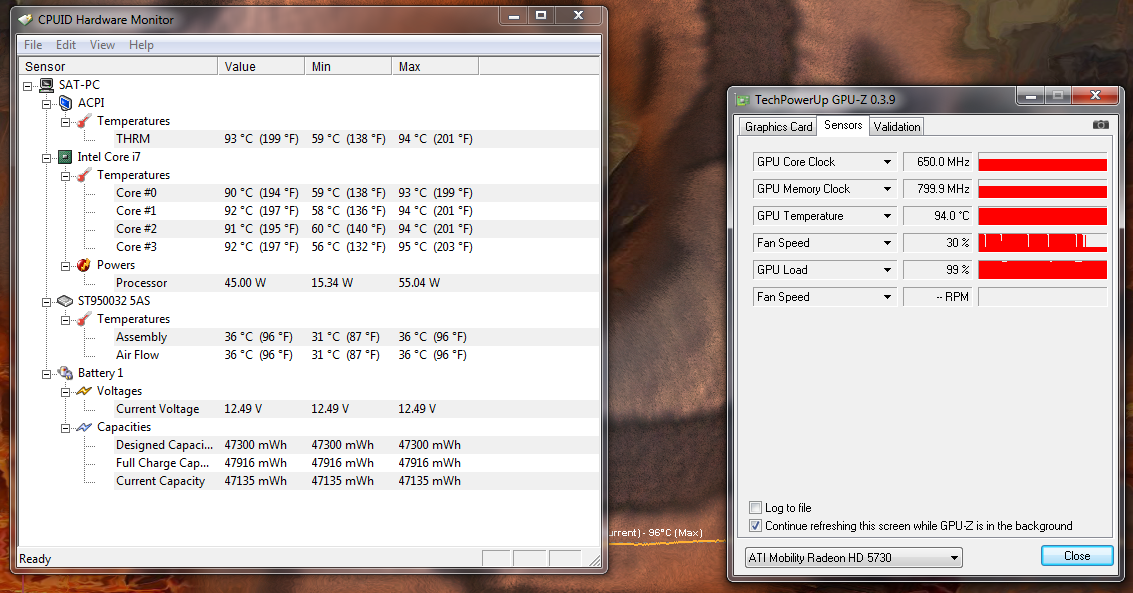Uncheck Continue refreshing in background option

pos(755,526)
